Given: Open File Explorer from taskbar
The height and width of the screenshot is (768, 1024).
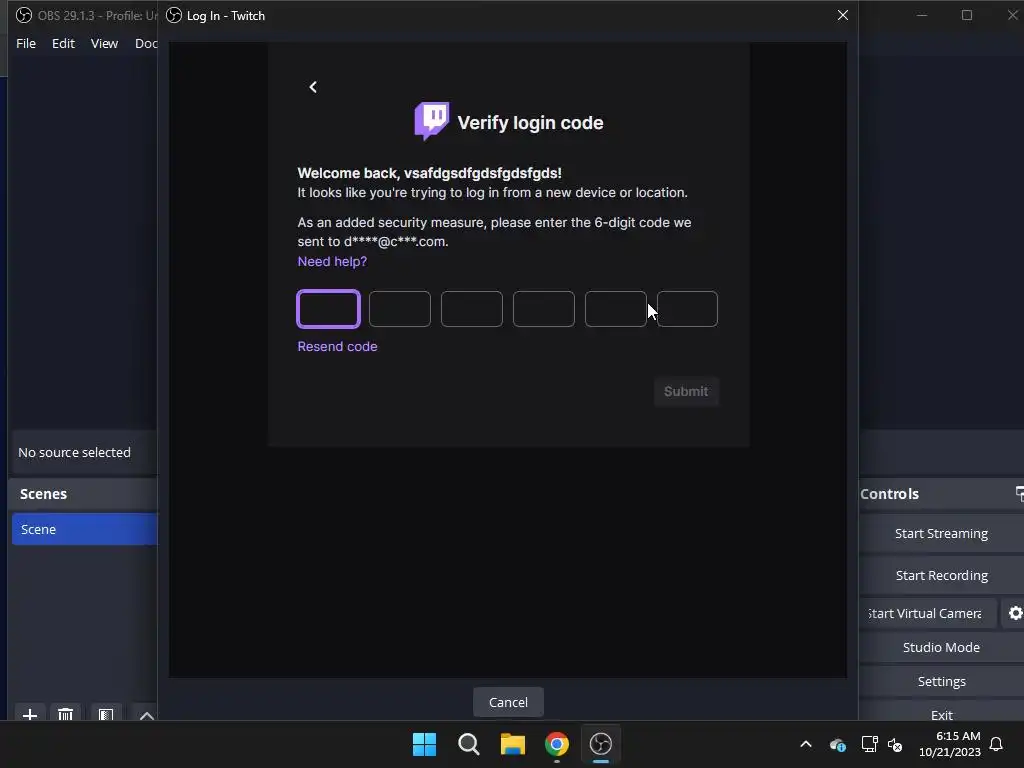Looking at the screenshot, I should 513,744.
